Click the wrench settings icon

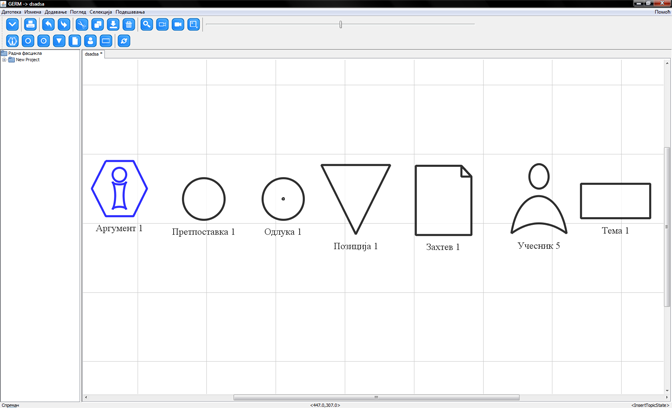click(81, 24)
